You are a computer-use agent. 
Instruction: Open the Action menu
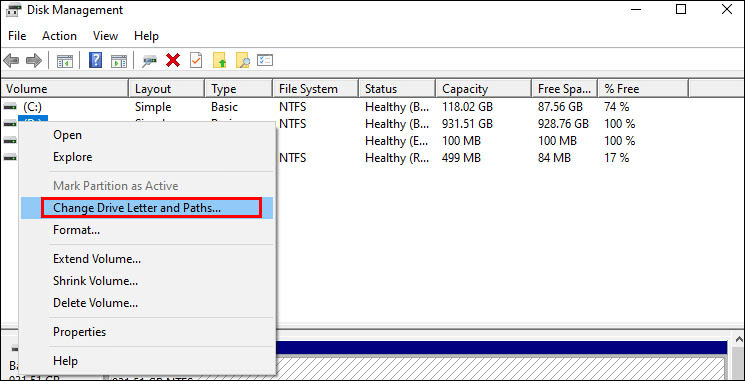tap(59, 36)
